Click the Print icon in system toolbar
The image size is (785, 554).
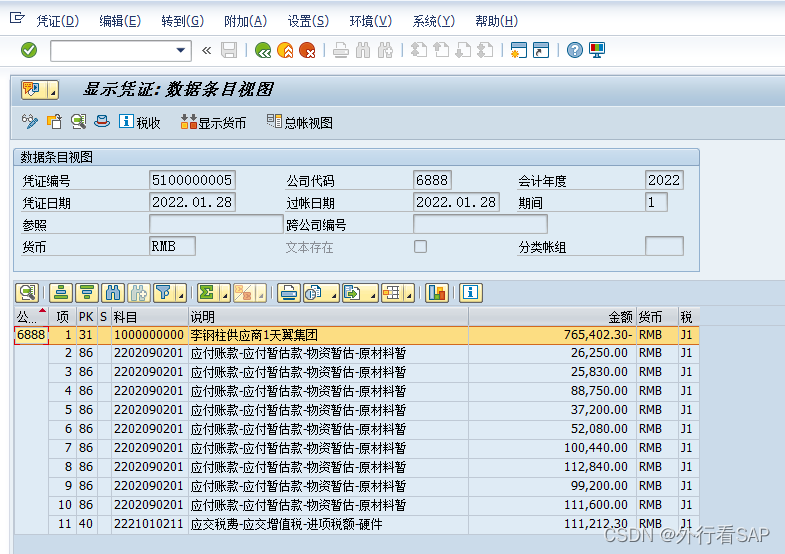tap(340, 50)
